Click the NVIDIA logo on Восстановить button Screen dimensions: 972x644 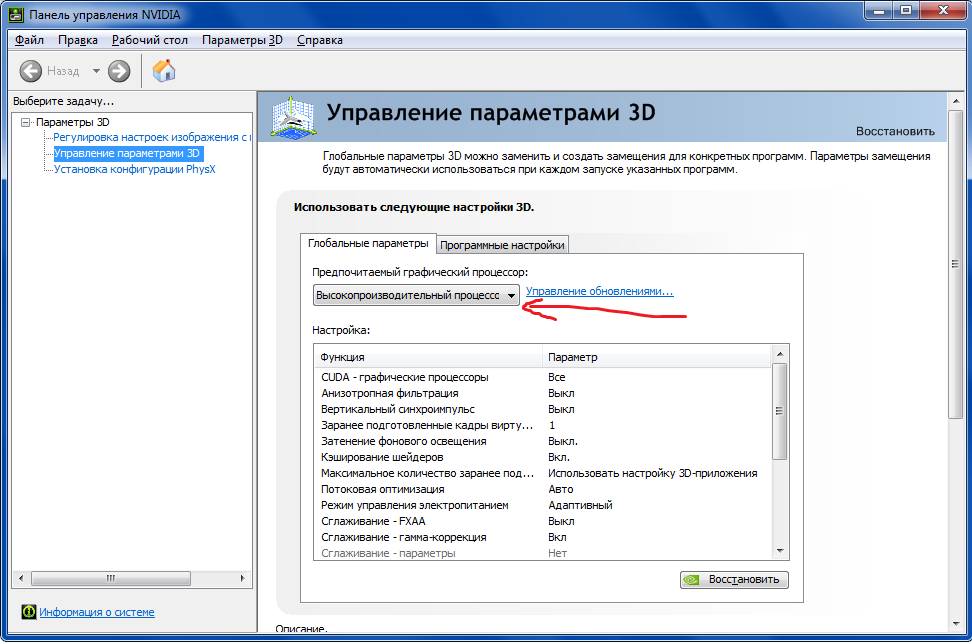(x=693, y=580)
